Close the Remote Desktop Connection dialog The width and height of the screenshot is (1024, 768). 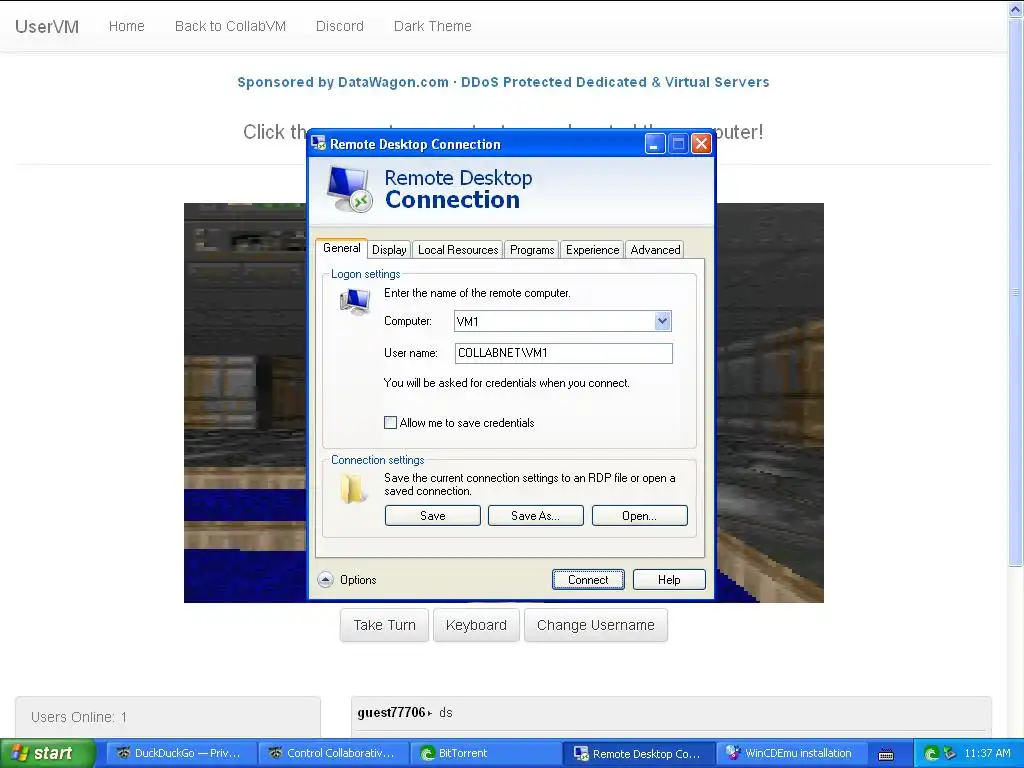[701, 144]
